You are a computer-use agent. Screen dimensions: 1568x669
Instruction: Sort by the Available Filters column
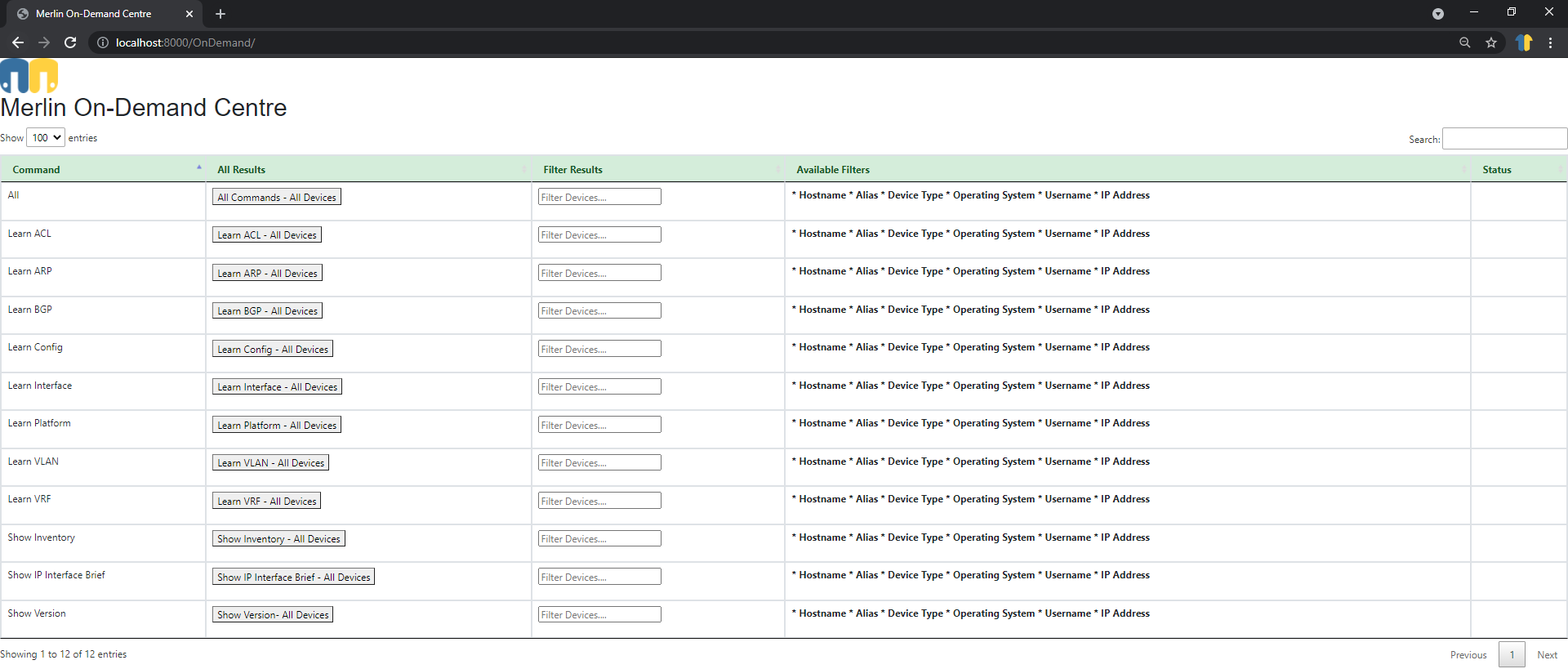point(1128,169)
